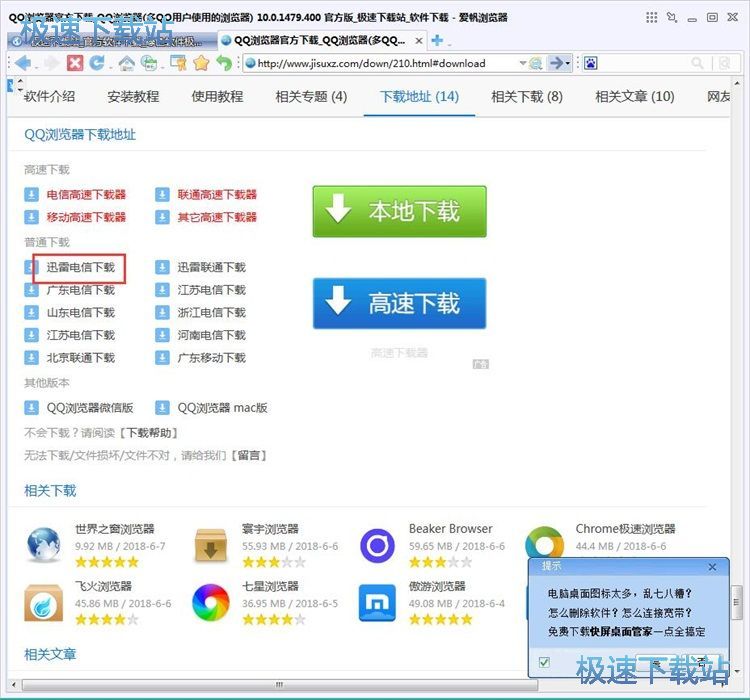Click the 电信高速下载器 link
Viewport: 750px width, 700px height.
tap(86, 195)
